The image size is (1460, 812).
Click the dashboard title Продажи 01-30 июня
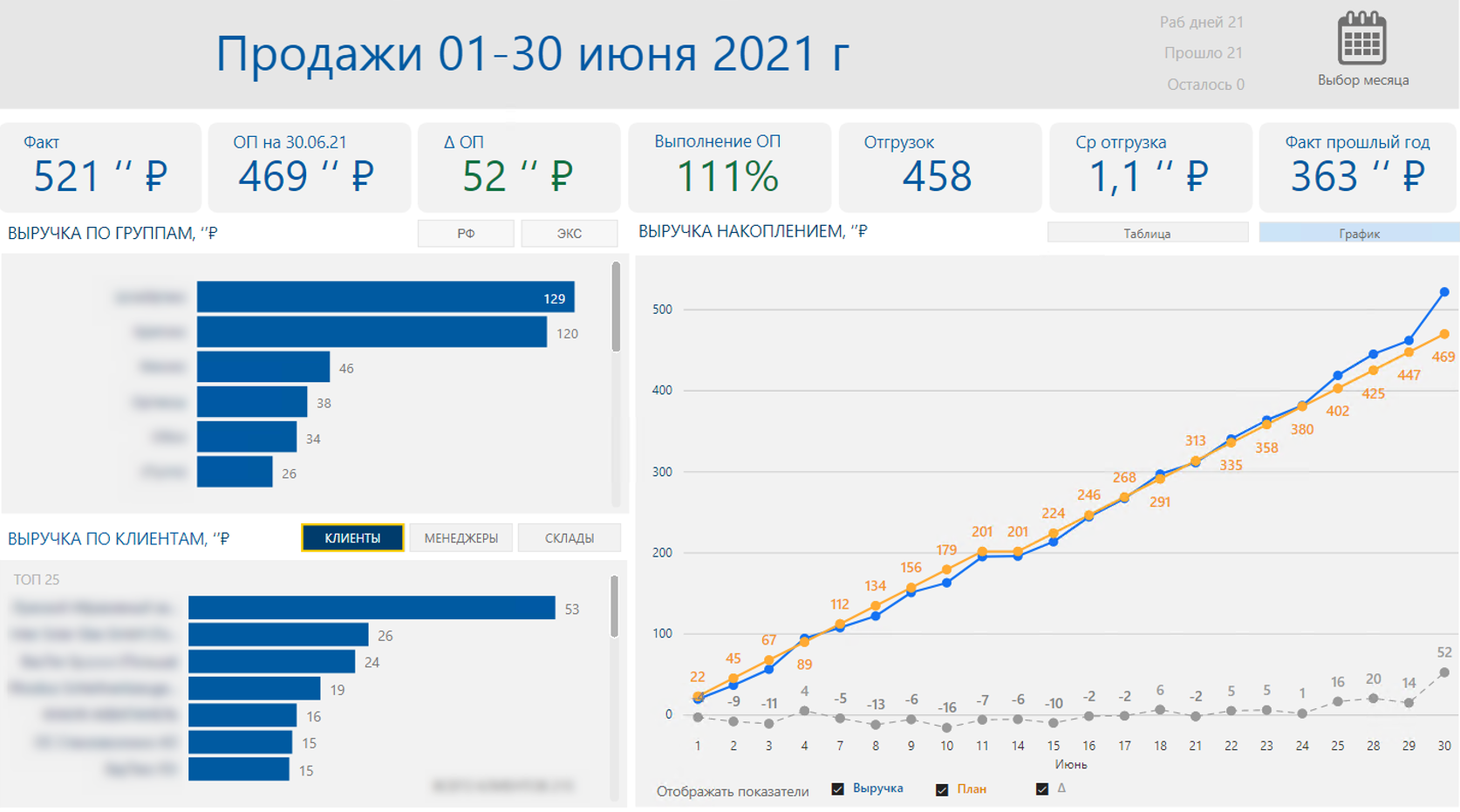(x=532, y=53)
